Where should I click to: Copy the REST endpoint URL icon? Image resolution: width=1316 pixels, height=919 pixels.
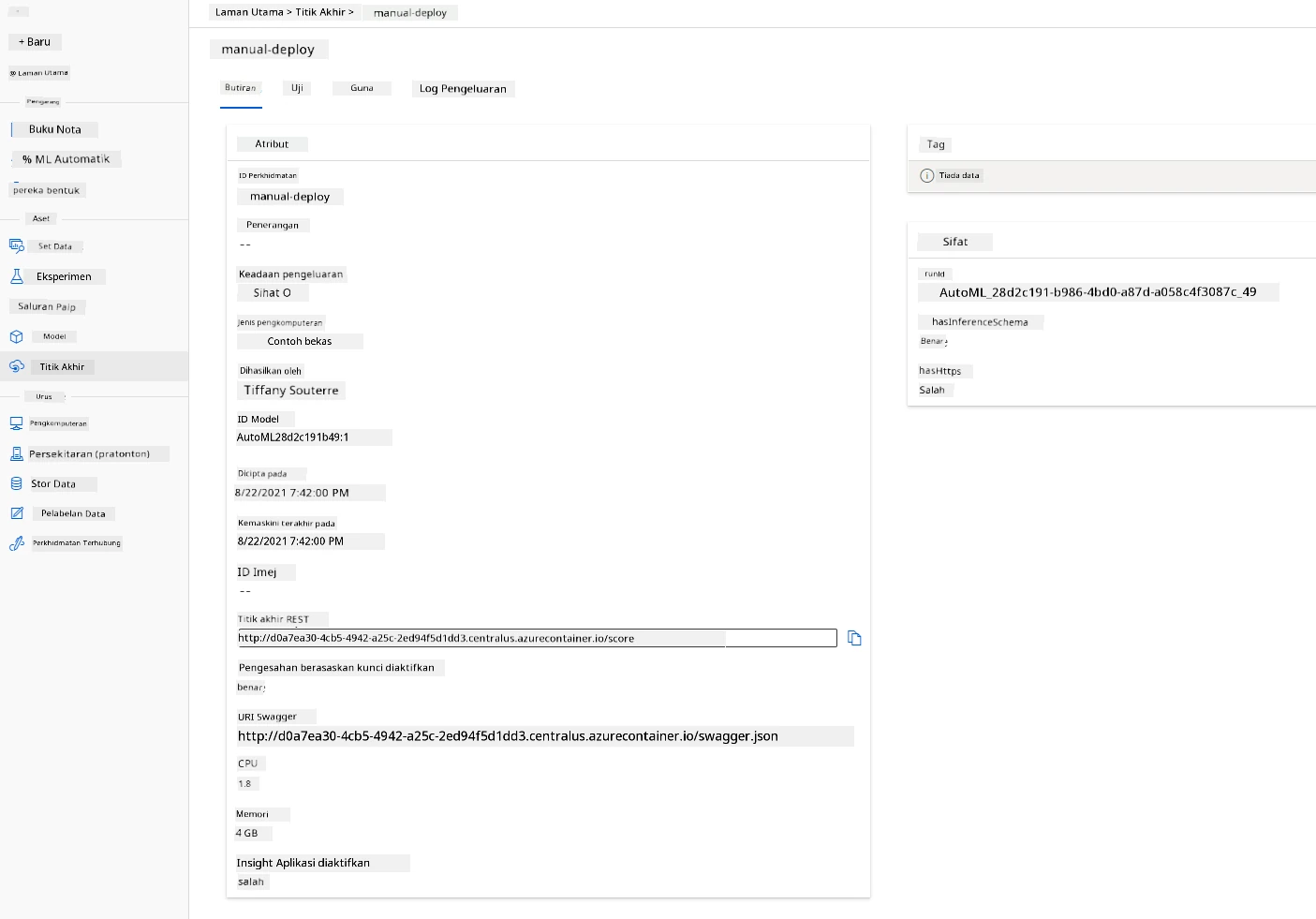click(854, 638)
